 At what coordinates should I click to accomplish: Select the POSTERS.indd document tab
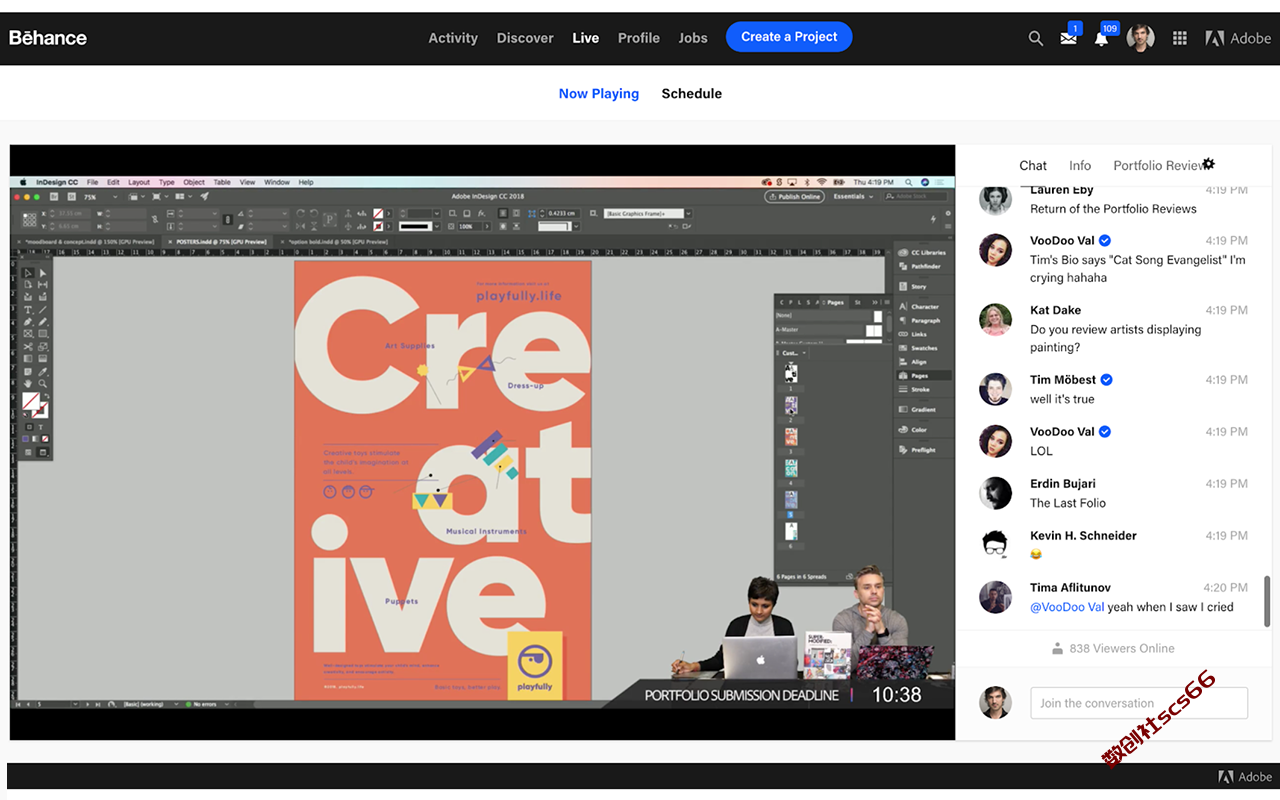tap(215, 241)
